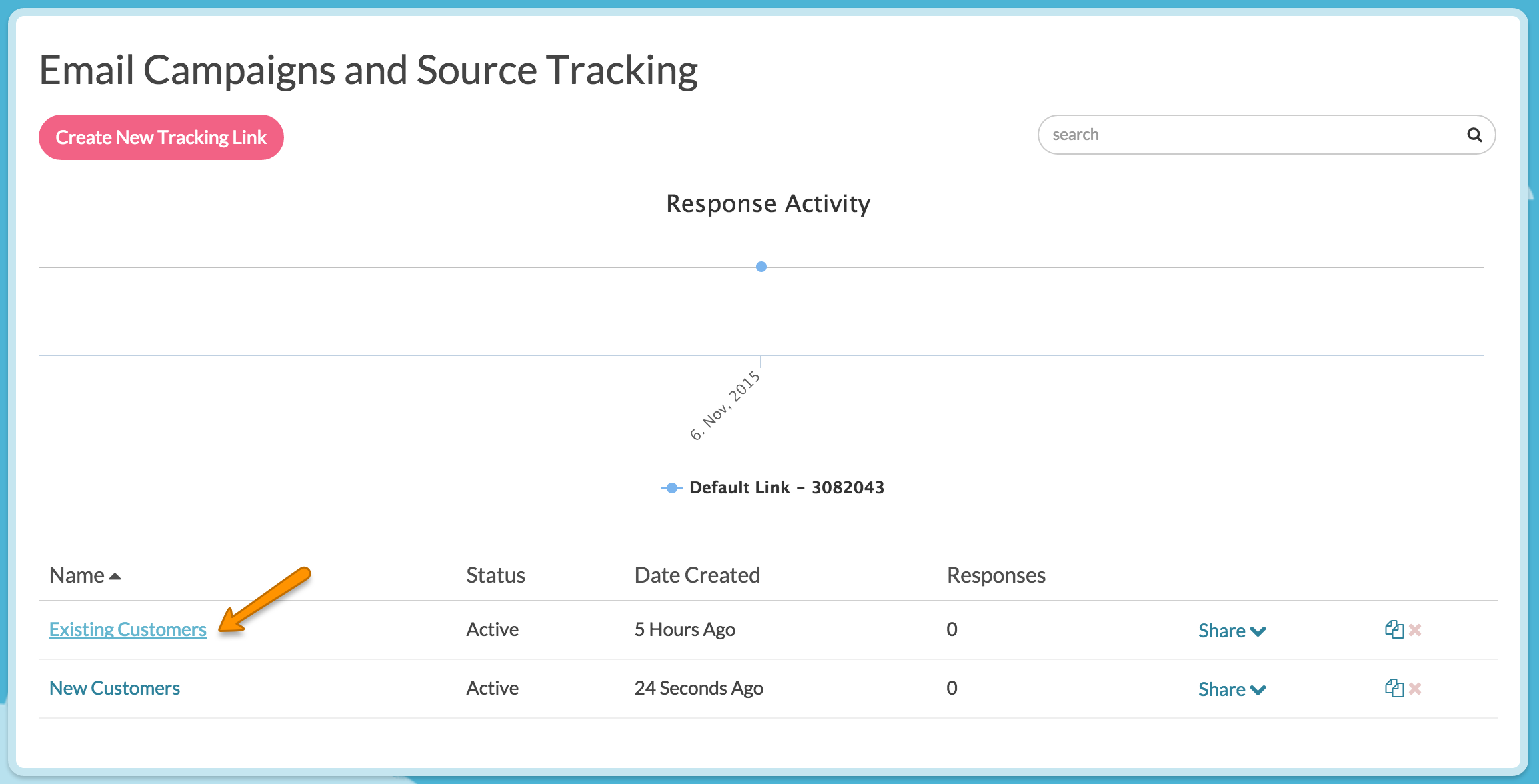Open the Existing Customers link

[x=127, y=629]
